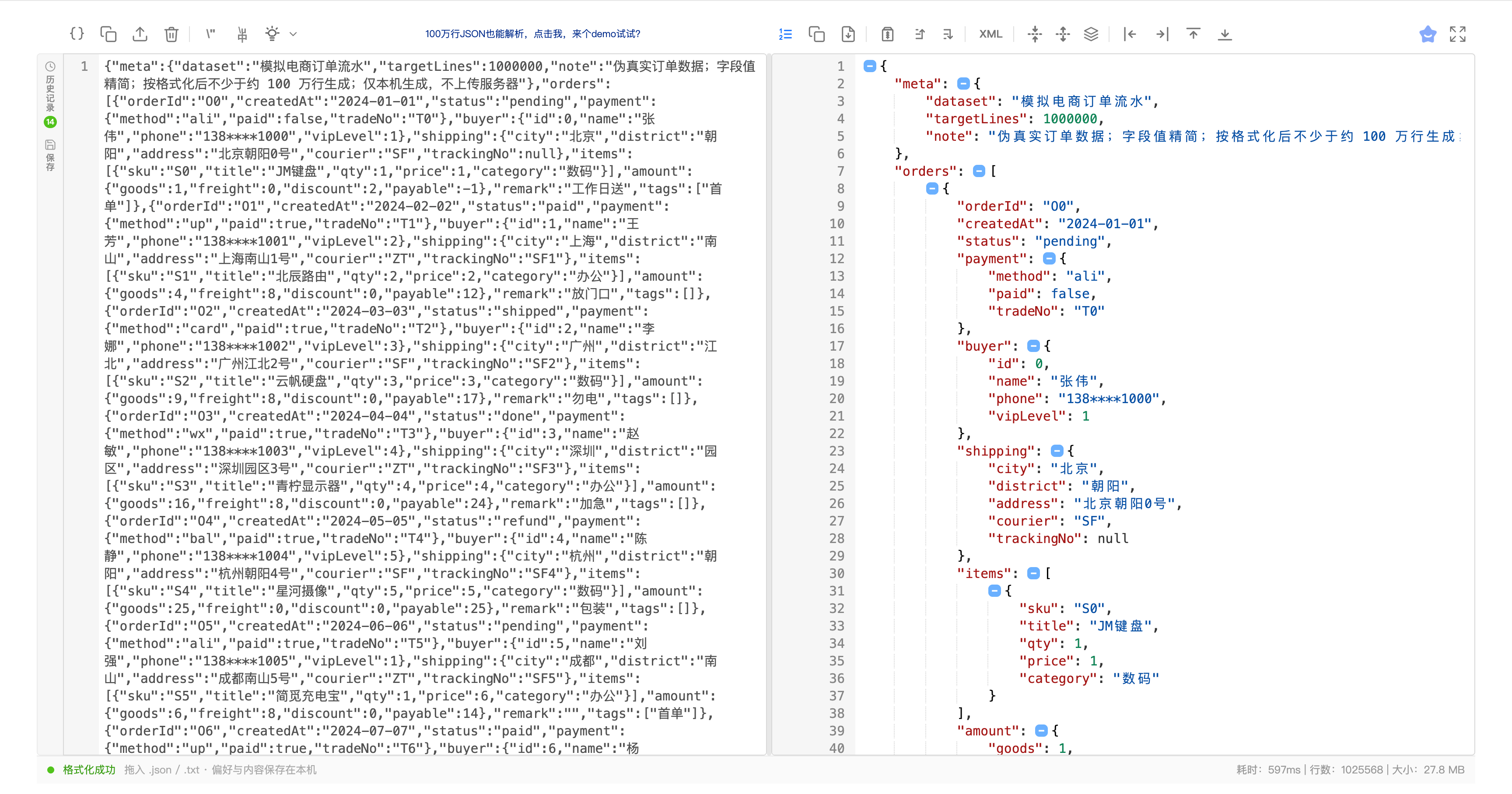Click the "paid": false value
This screenshot has height=794, width=1512.
click(x=1070, y=293)
